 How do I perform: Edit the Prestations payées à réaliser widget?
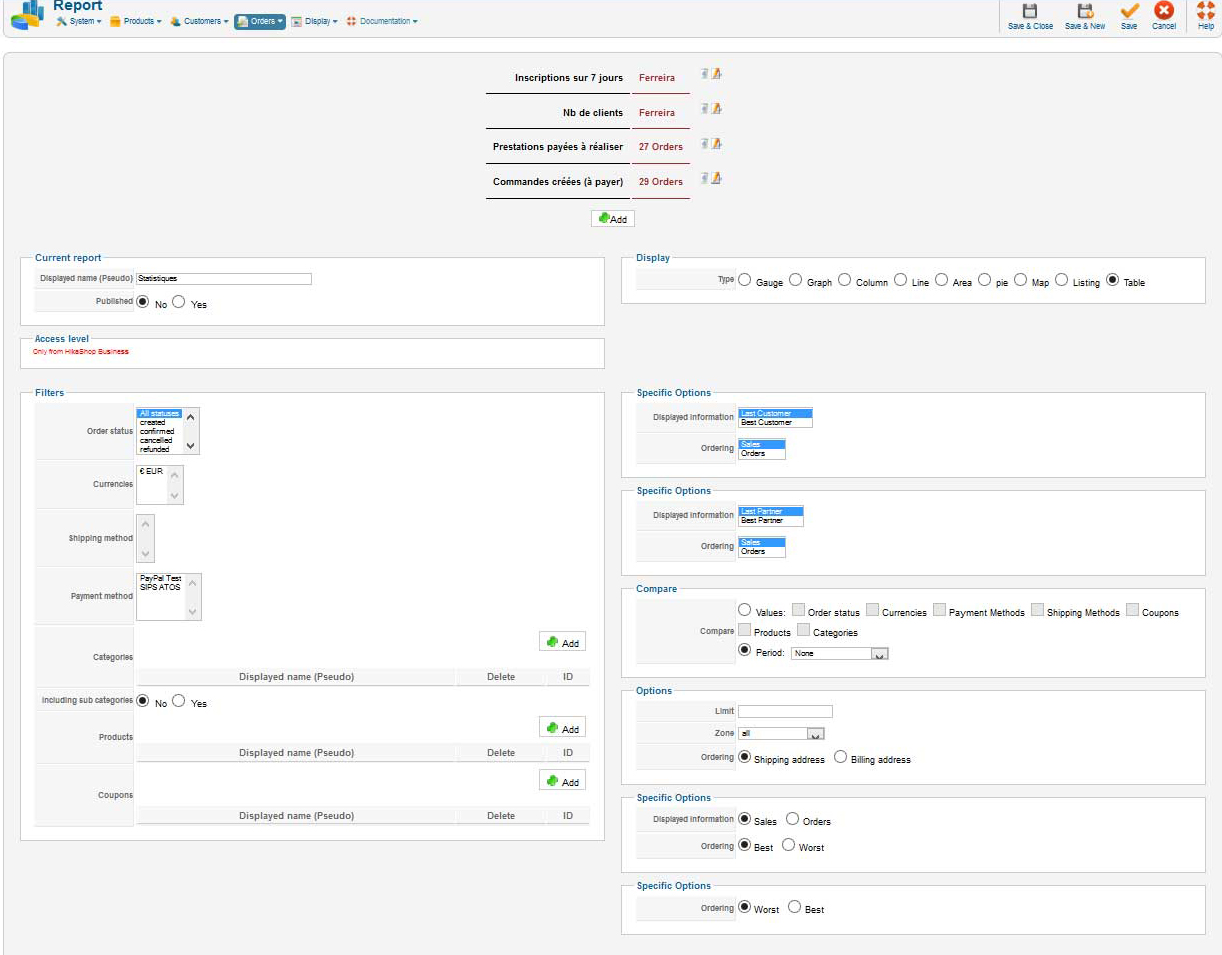[716, 143]
